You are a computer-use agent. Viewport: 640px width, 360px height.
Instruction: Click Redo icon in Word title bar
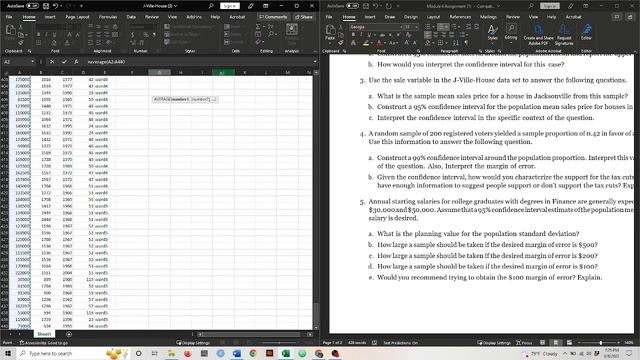point(389,6)
